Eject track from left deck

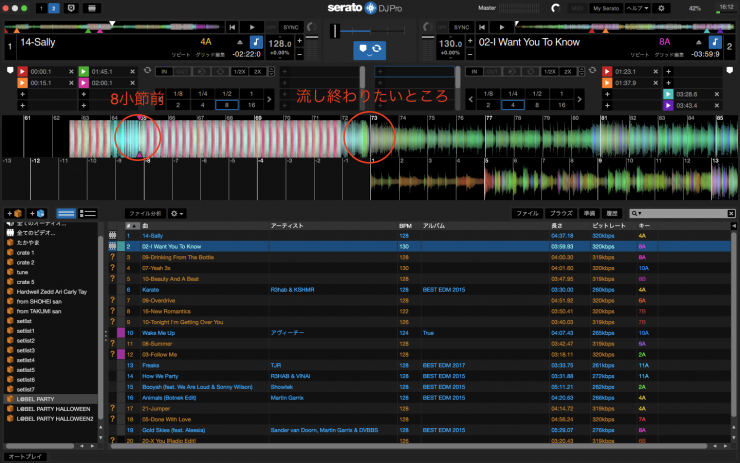pyautogui.click(x=240, y=42)
